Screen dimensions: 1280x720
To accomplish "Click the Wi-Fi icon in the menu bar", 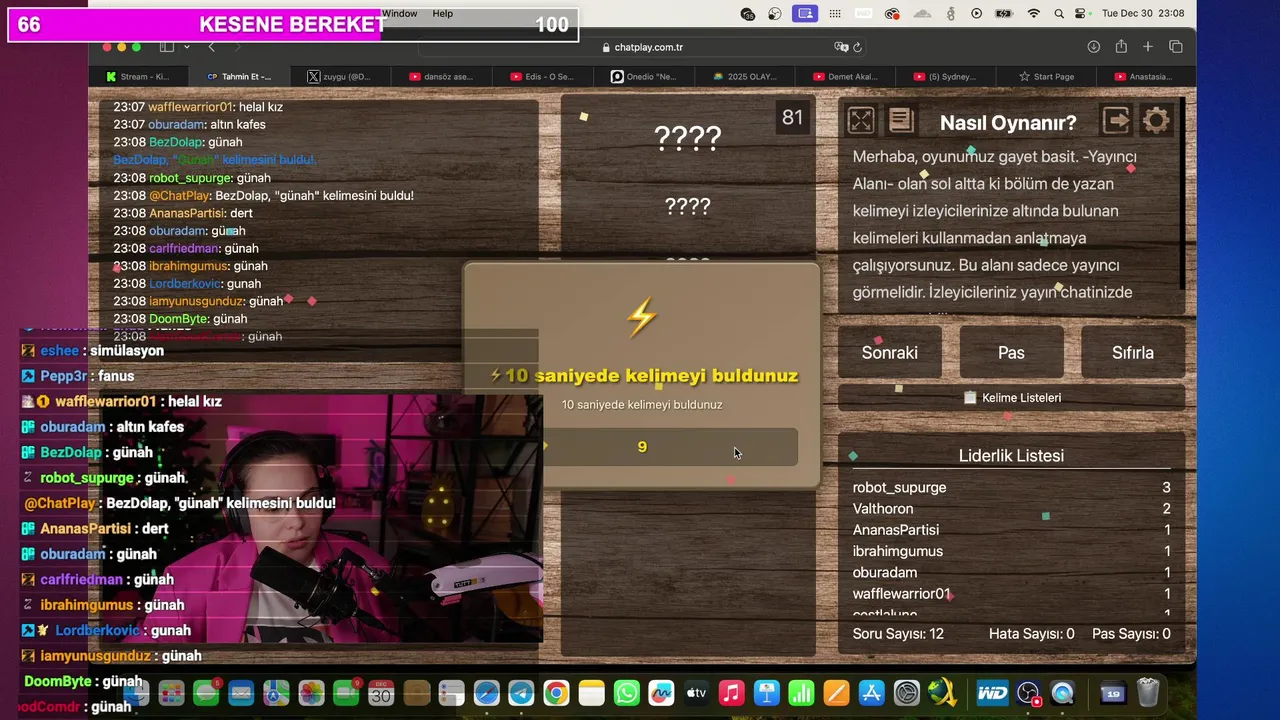I will point(1034,14).
